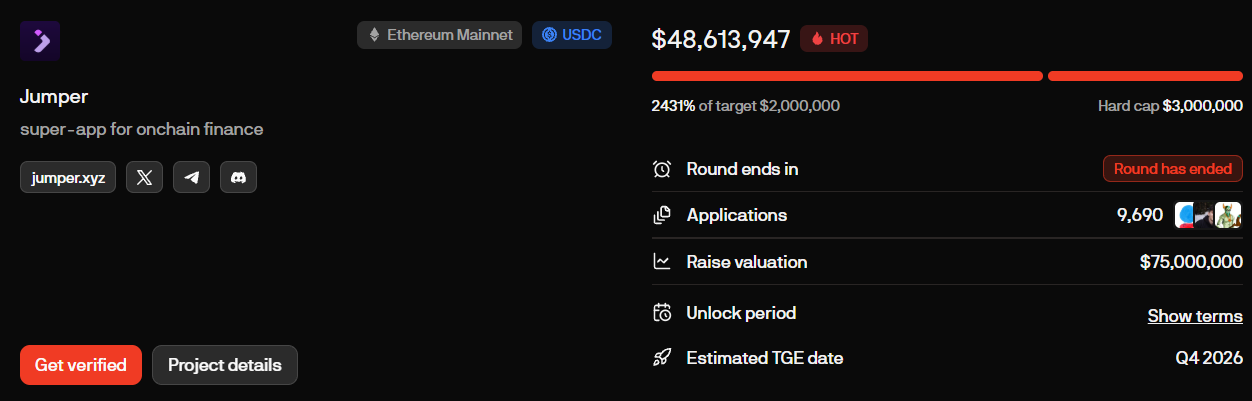Click the USDC currency badge

[x=571, y=35]
